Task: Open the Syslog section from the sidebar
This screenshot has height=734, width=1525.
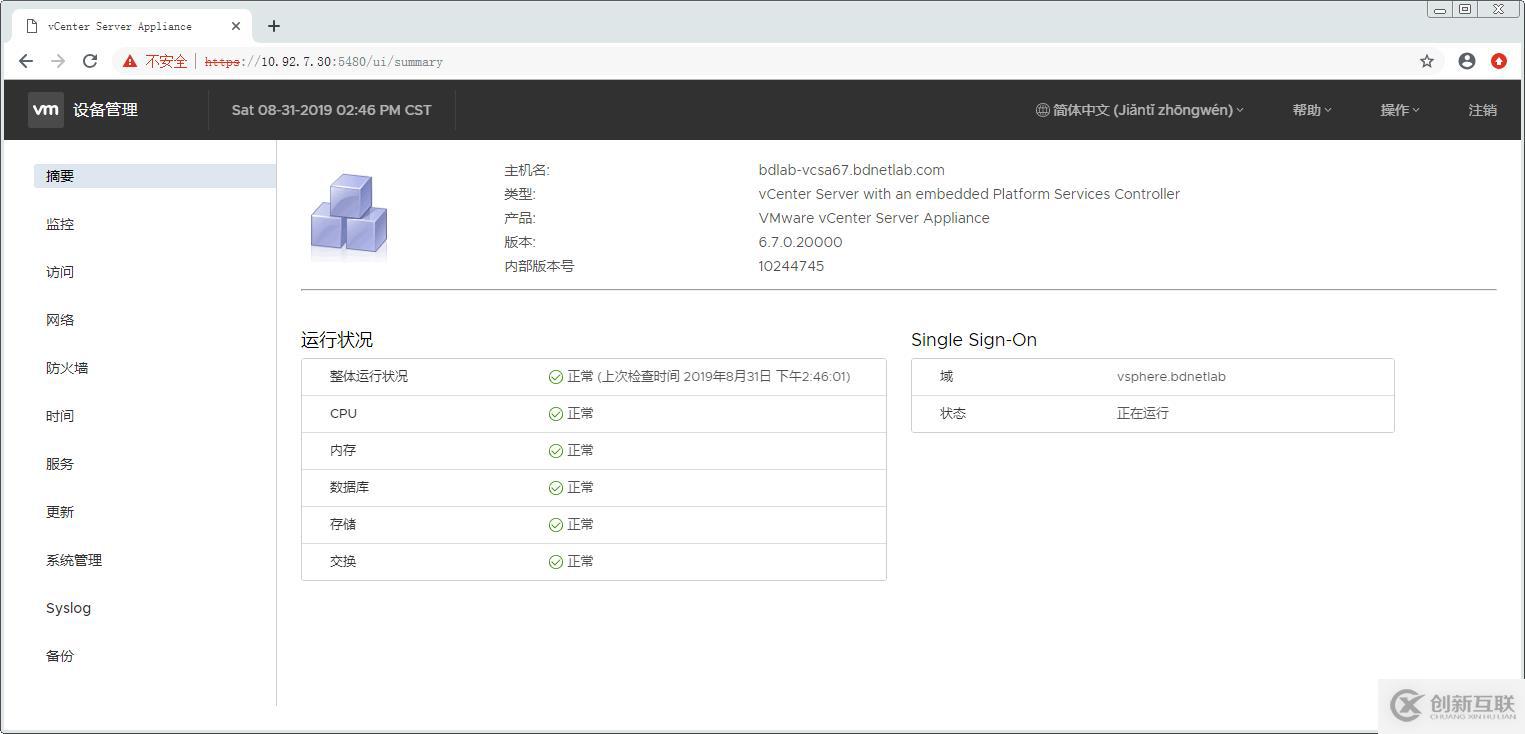Action: click(x=68, y=607)
